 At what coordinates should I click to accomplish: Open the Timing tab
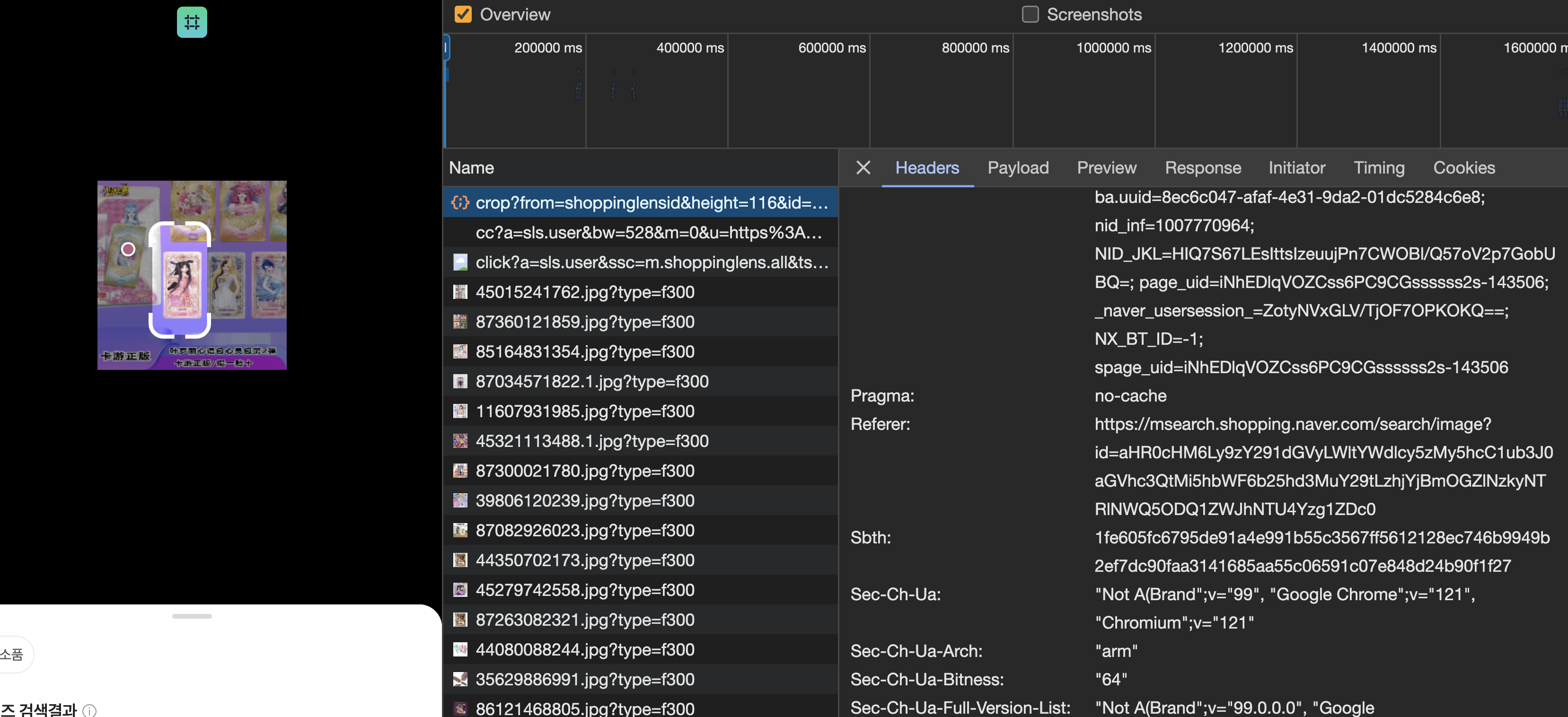click(1378, 167)
